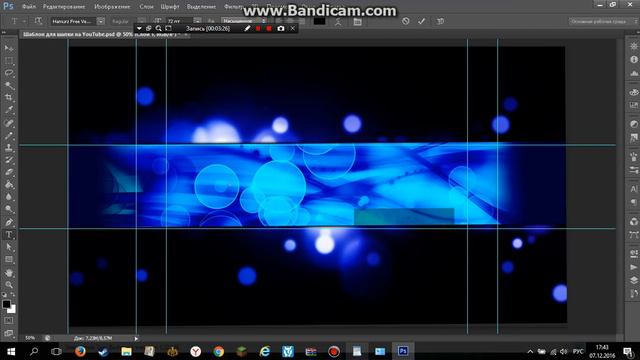
Task: Open the warp text dialog
Action: coord(338,22)
